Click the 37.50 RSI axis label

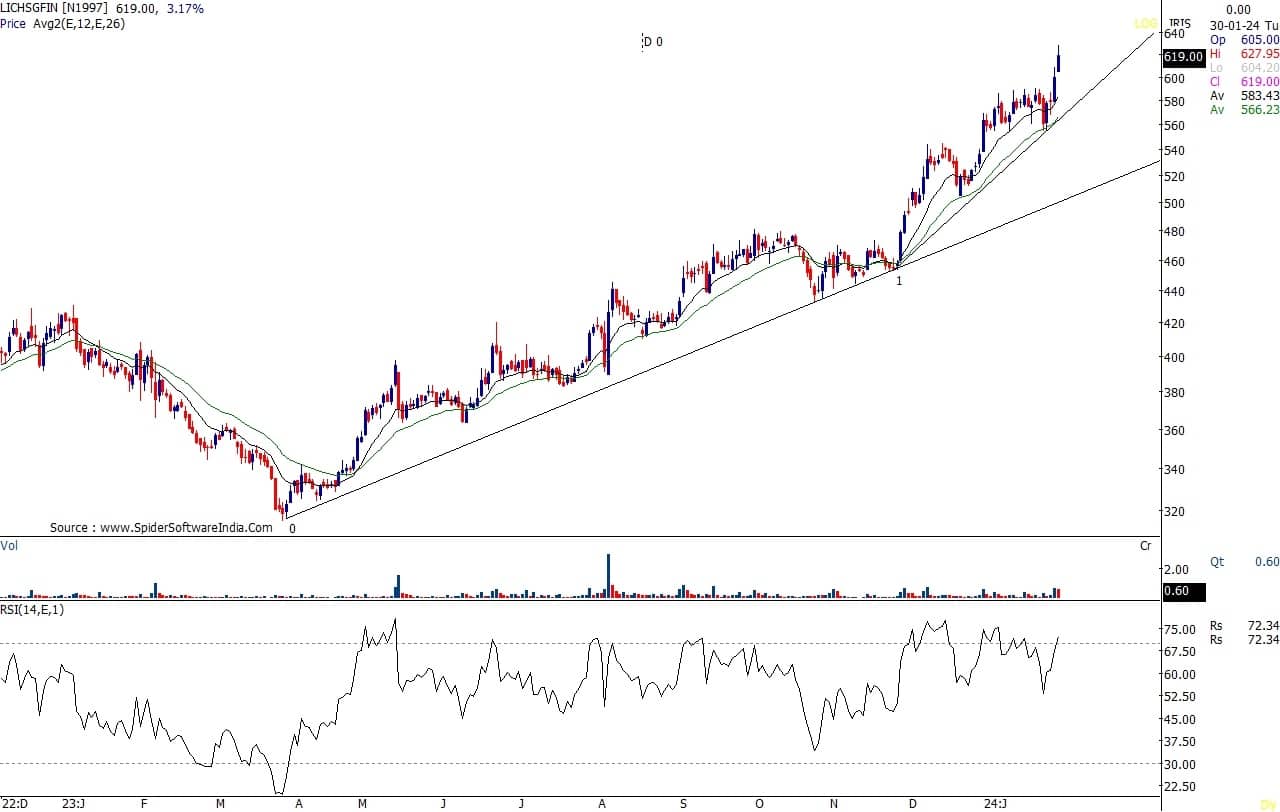[x=1179, y=742]
